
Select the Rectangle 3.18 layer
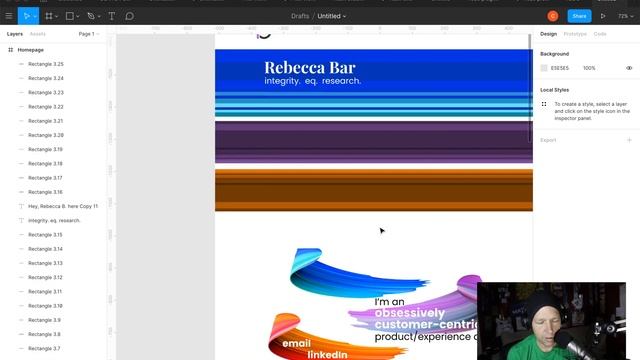[45, 164]
